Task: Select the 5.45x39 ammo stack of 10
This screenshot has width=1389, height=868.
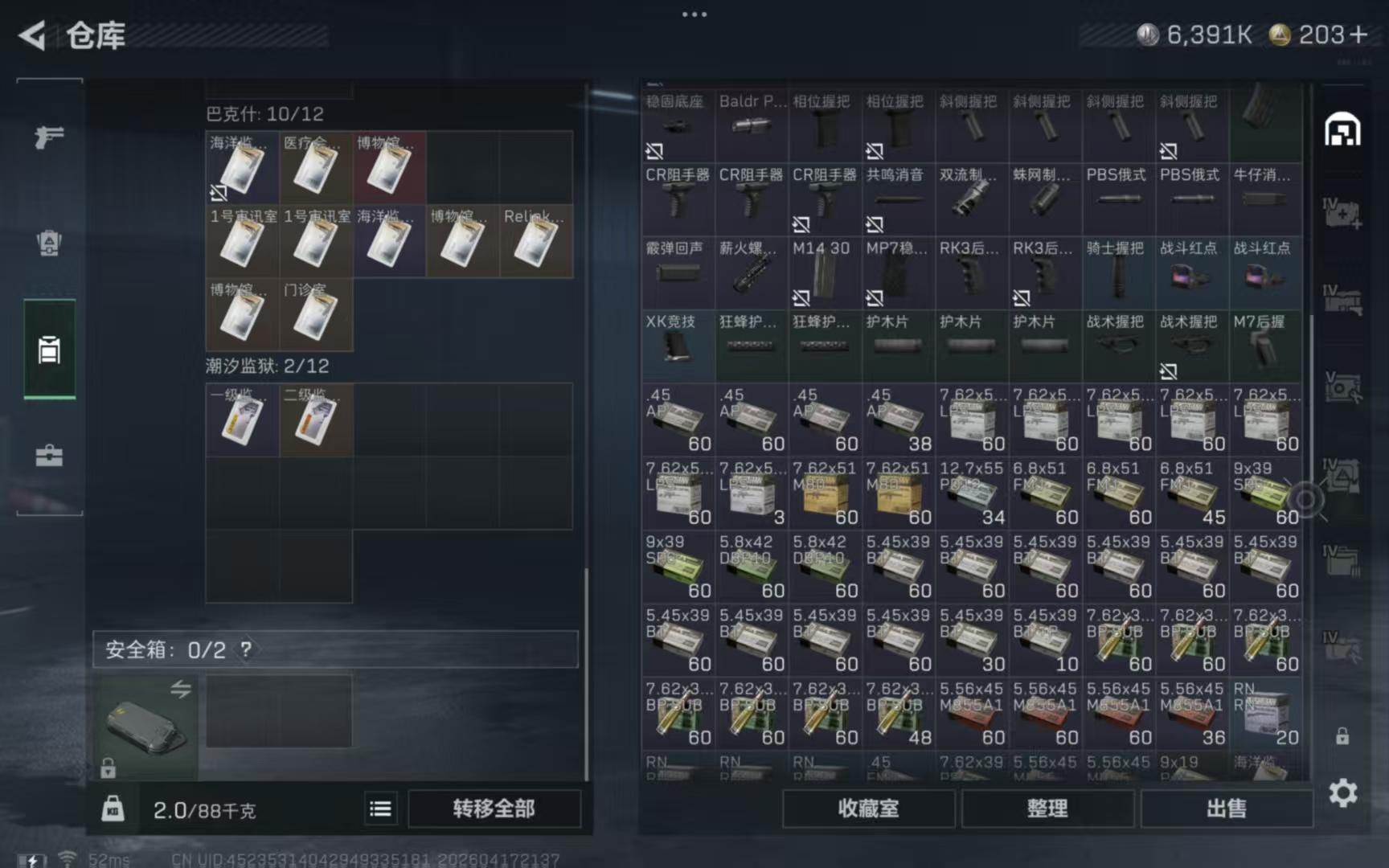Action: pyautogui.click(x=1046, y=640)
